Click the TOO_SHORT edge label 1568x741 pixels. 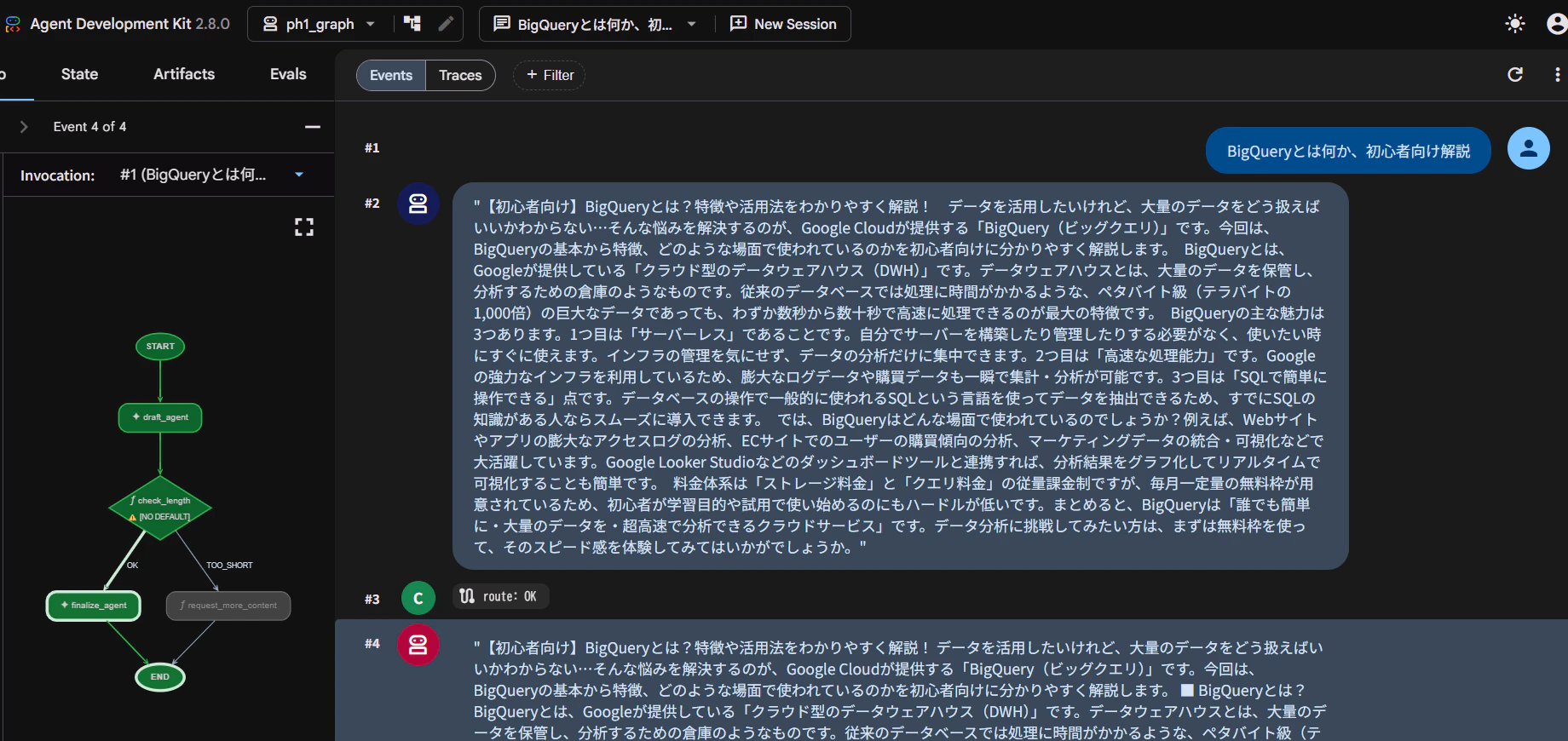coord(229,566)
